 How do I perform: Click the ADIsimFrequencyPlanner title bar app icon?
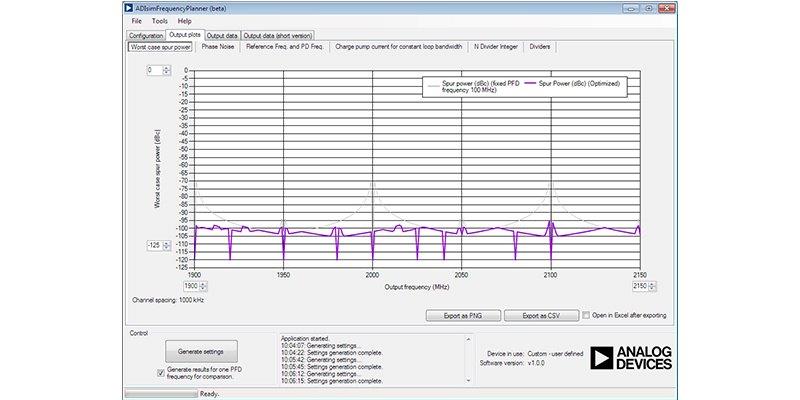(x=128, y=7)
